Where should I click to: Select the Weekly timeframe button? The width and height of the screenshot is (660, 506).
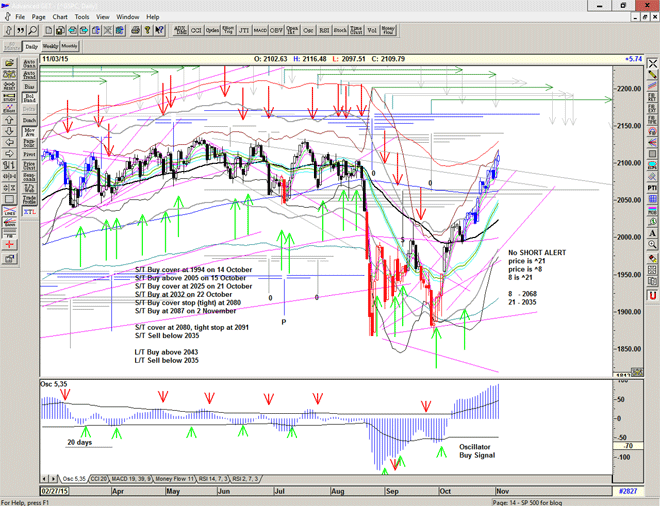tap(50, 46)
